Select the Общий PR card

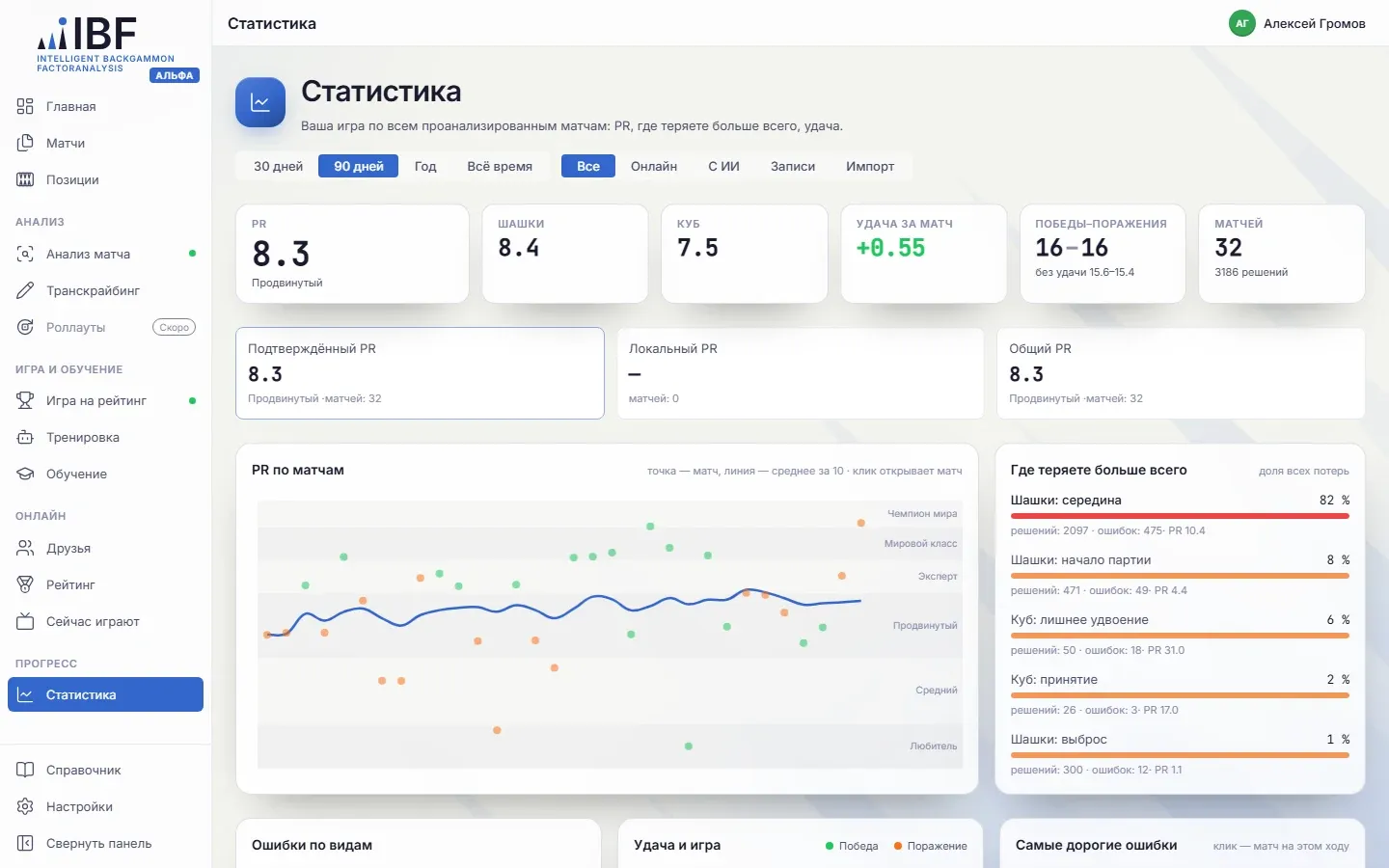[1181, 373]
